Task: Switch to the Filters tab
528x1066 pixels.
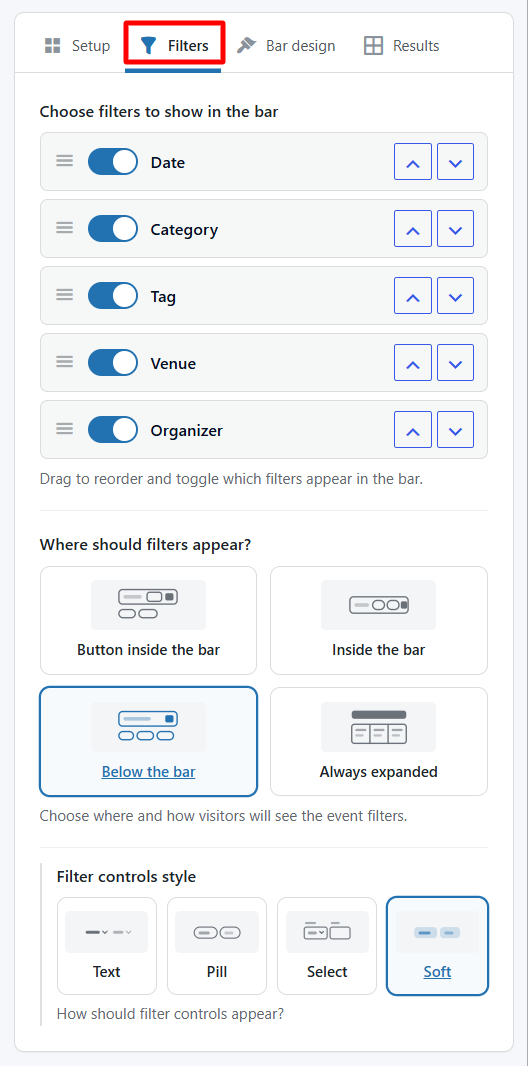Action: pos(174,46)
